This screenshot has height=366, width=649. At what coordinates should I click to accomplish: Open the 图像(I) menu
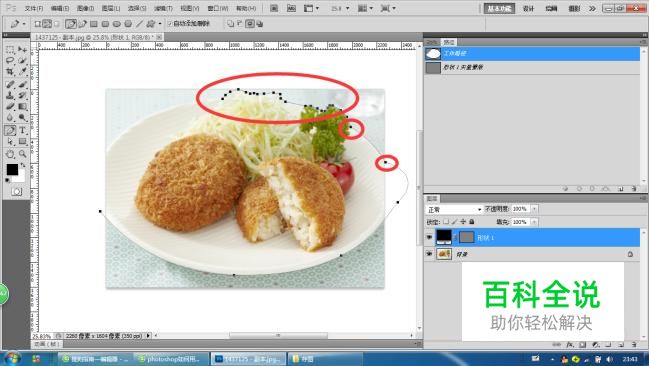click(85, 8)
